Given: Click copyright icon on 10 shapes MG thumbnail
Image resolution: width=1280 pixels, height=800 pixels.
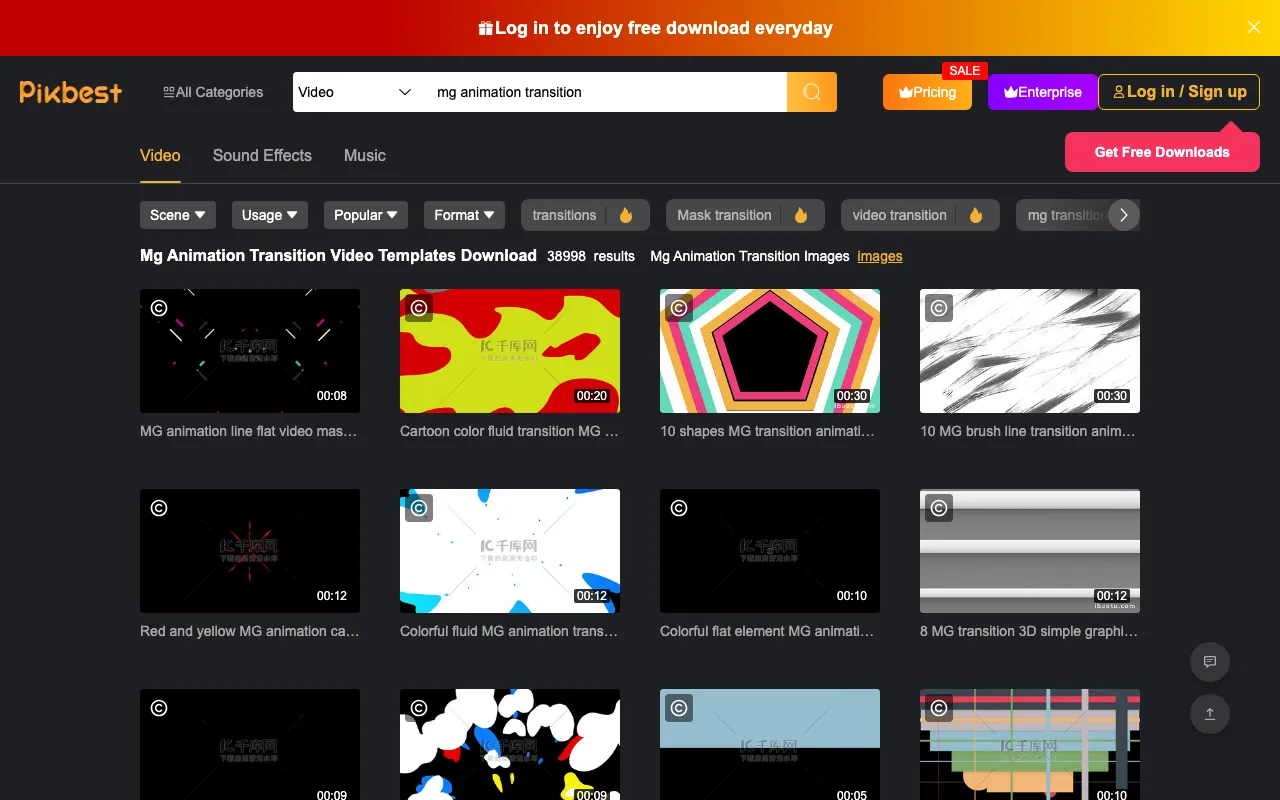Looking at the screenshot, I should 679,308.
